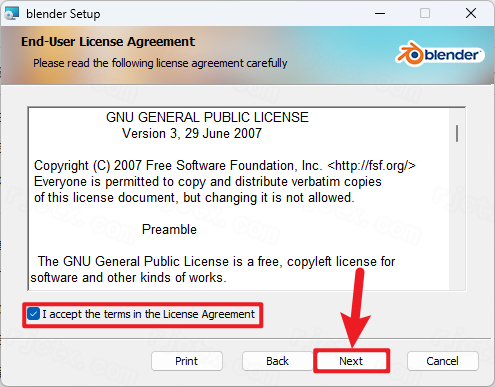Click the "blender Setup" title bar text
The height and width of the screenshot is (387, 495).
63,14
